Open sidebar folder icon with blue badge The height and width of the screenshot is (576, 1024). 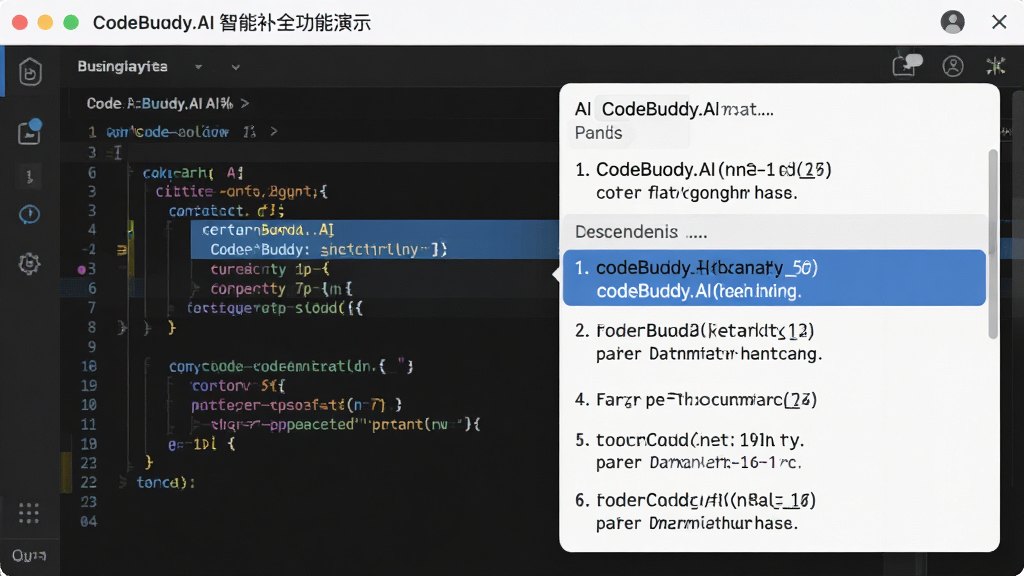coord(29,133)
